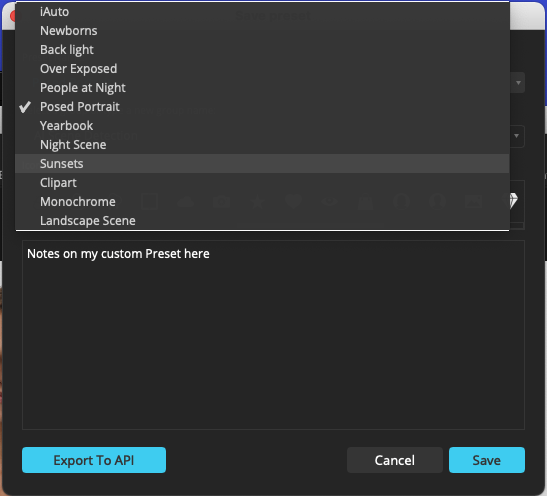Pick Yearbook from the list
Viewport: 547px width, 496px height.
tap(262, 126)
